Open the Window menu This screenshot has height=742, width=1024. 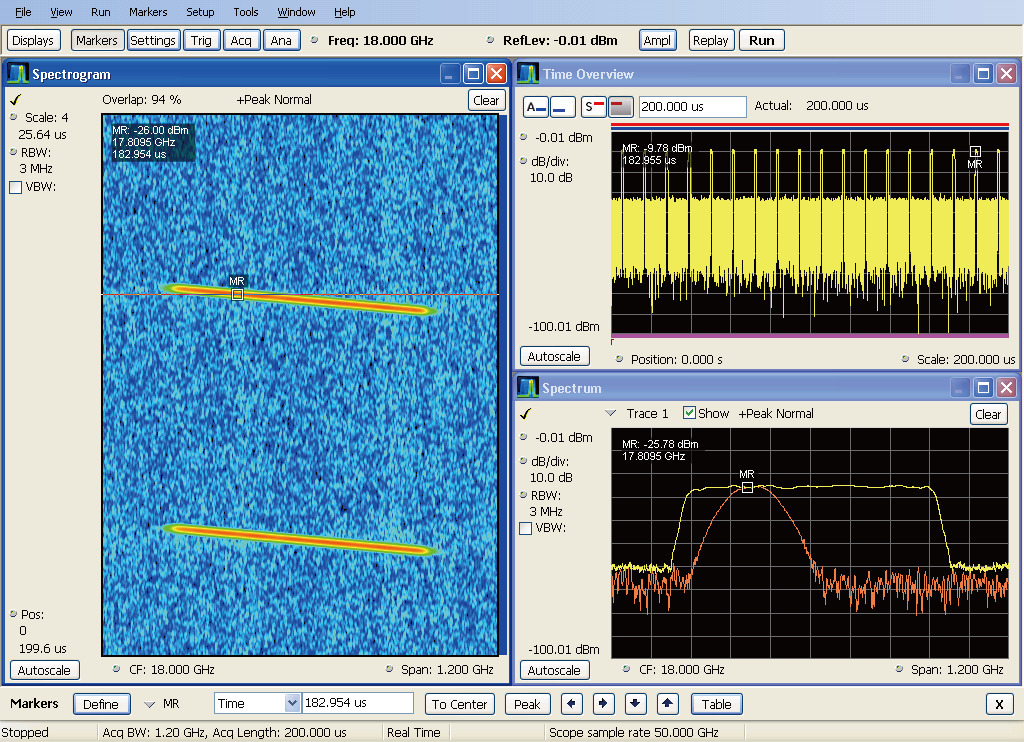click(296, 12)
